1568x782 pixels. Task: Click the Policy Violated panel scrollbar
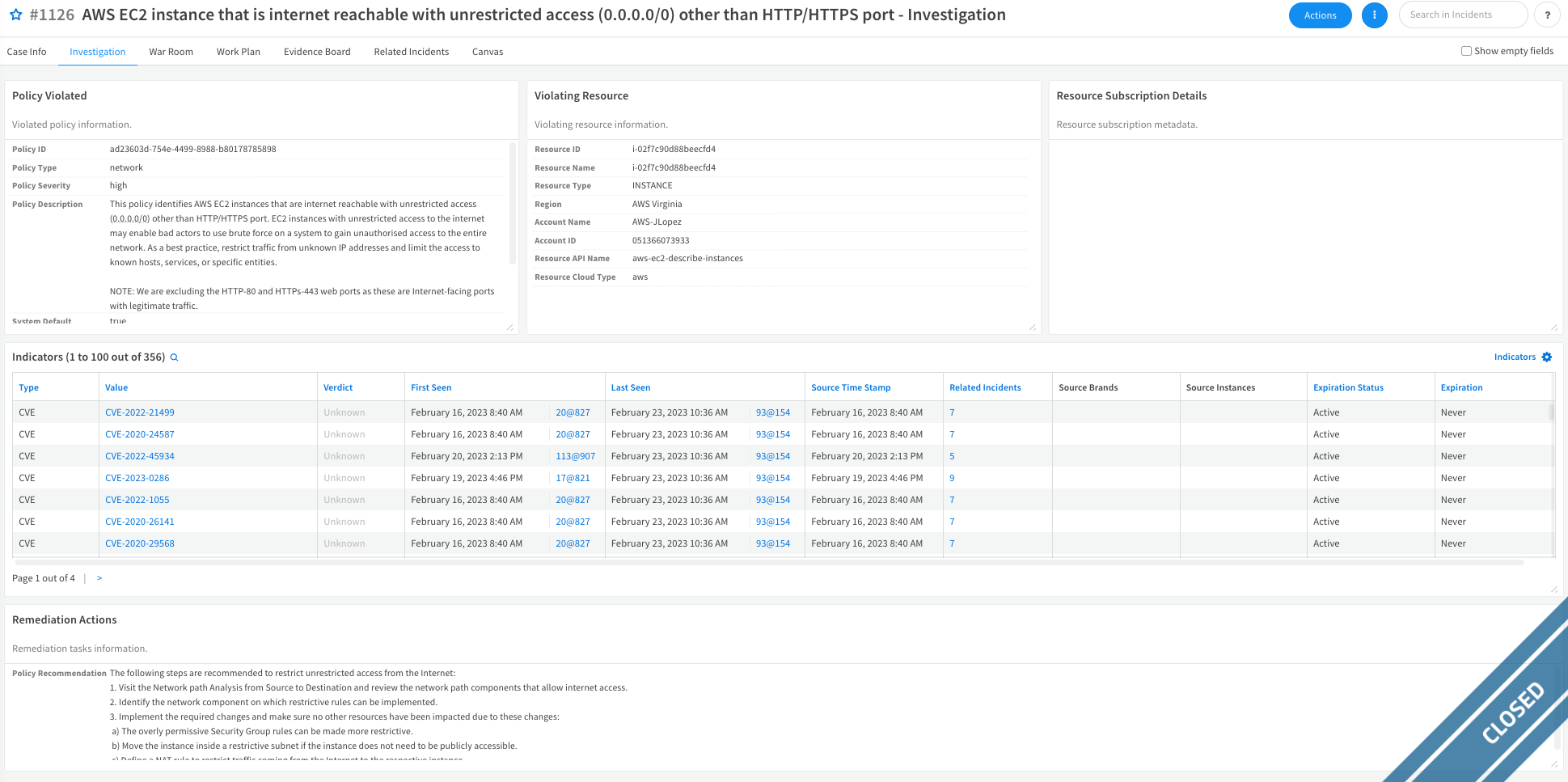click(x=512, y=202)
